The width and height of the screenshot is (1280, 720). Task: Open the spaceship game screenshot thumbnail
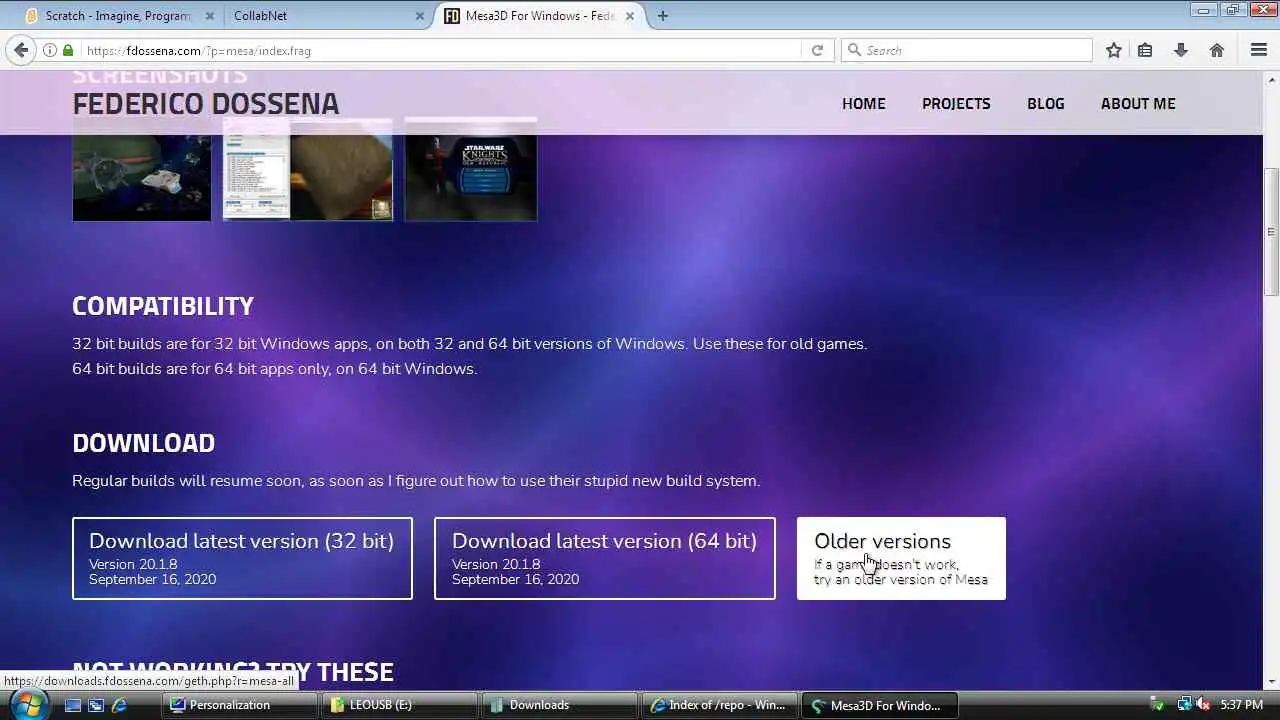pyautogui.click(x=141, y=170)
